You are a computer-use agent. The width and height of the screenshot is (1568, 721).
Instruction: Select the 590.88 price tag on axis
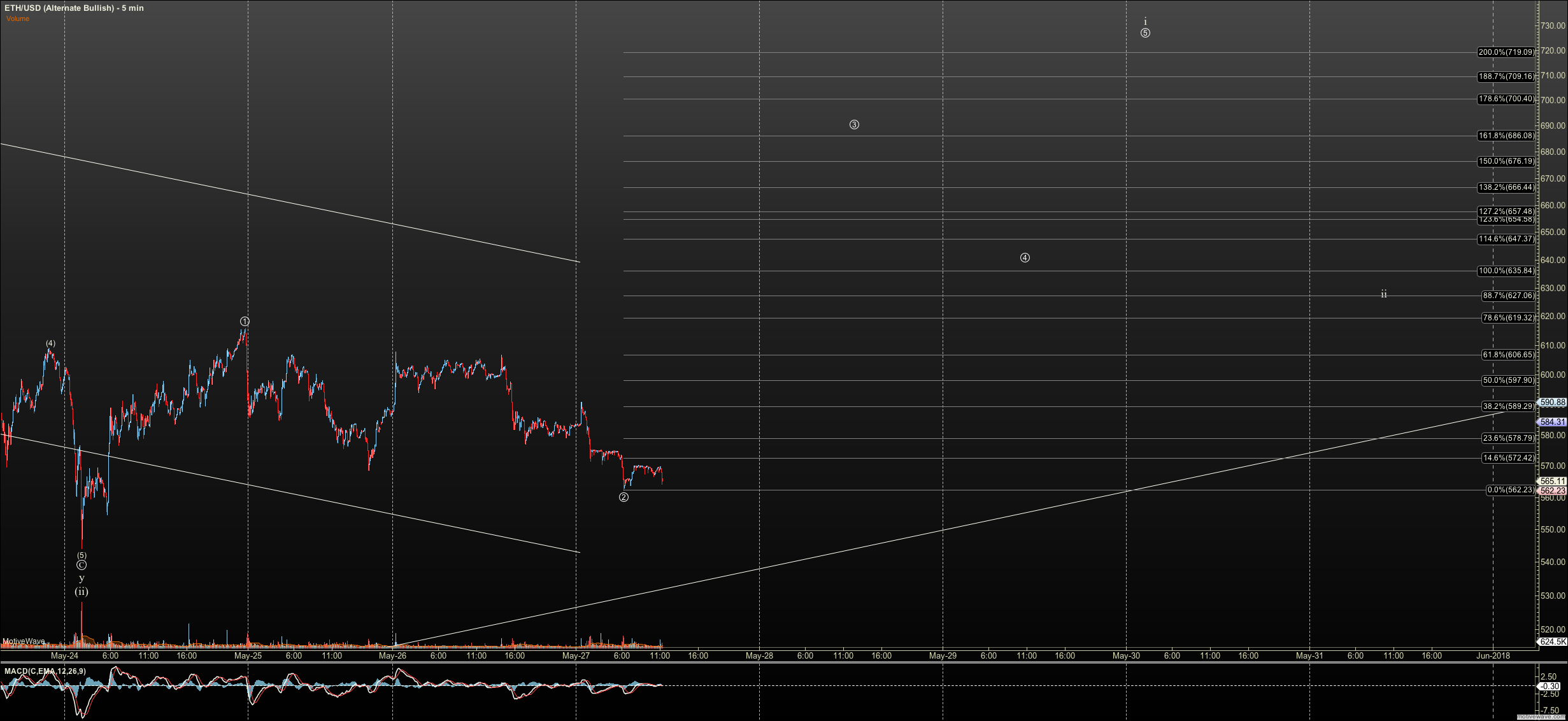pyautogui.click(x=1552, y=403)
